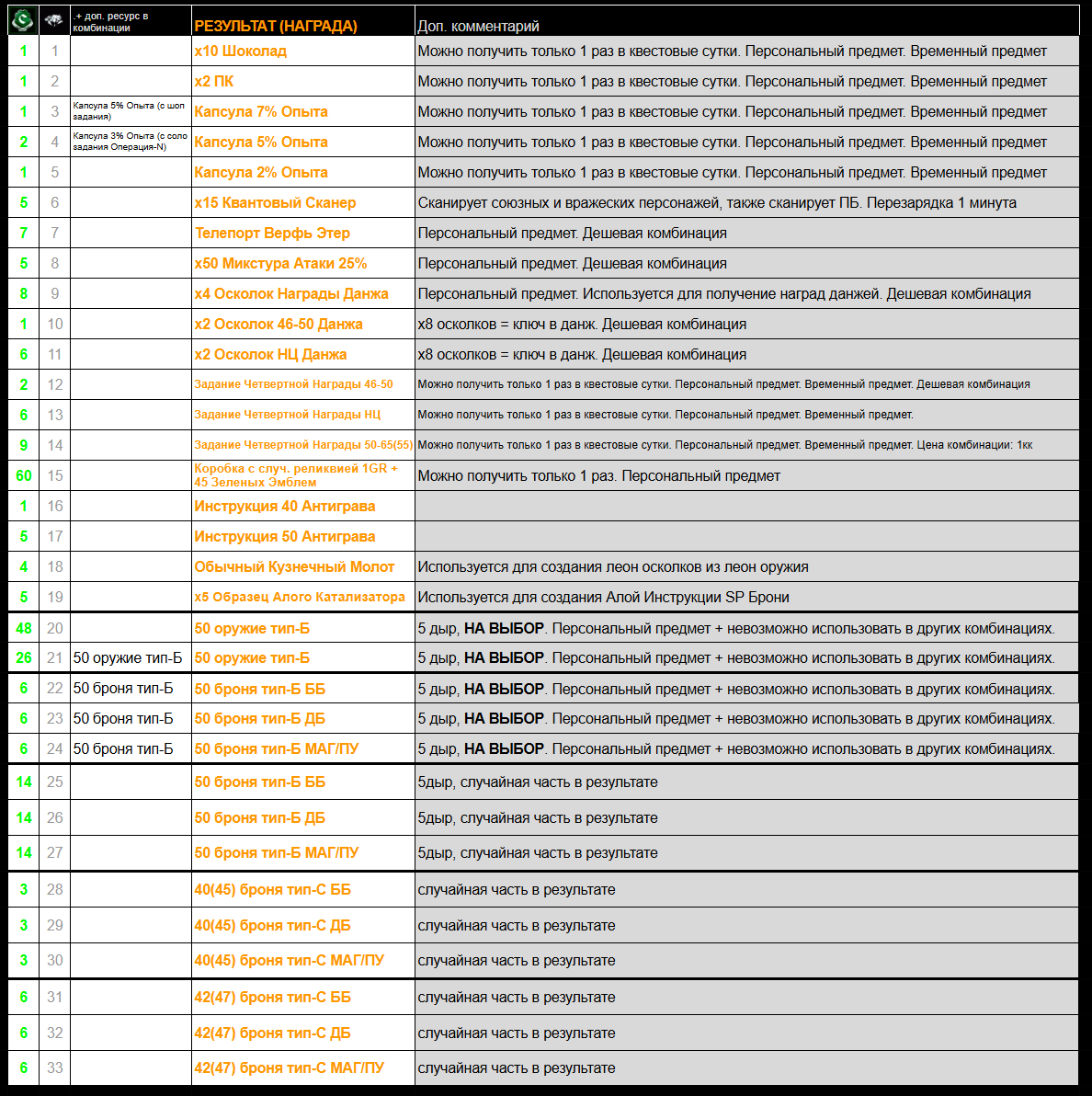Select 'Инструкция 40 Антиграва' reward

pyautogui.click(x=285, y=506)
